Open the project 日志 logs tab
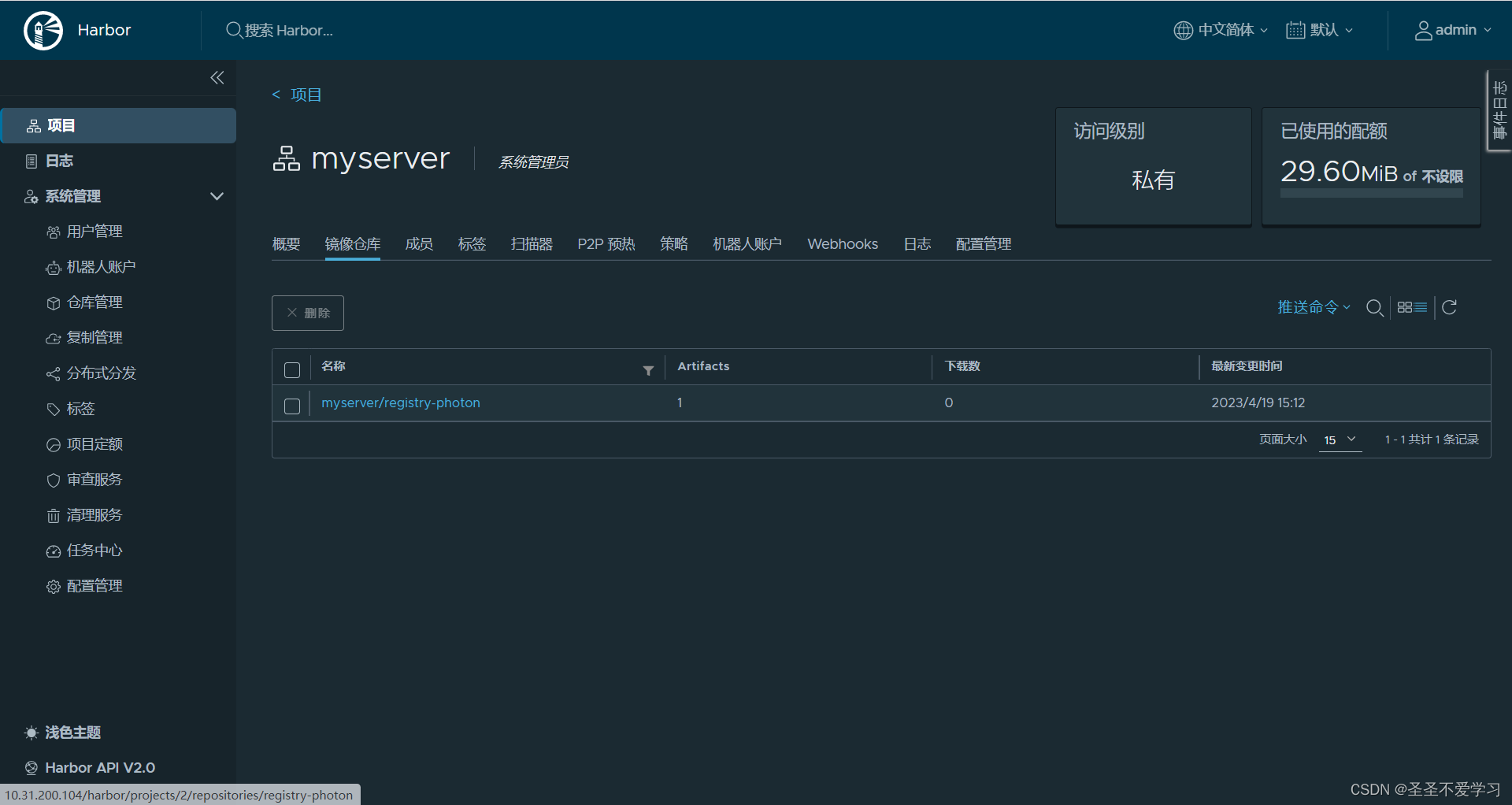 point(917,244)
